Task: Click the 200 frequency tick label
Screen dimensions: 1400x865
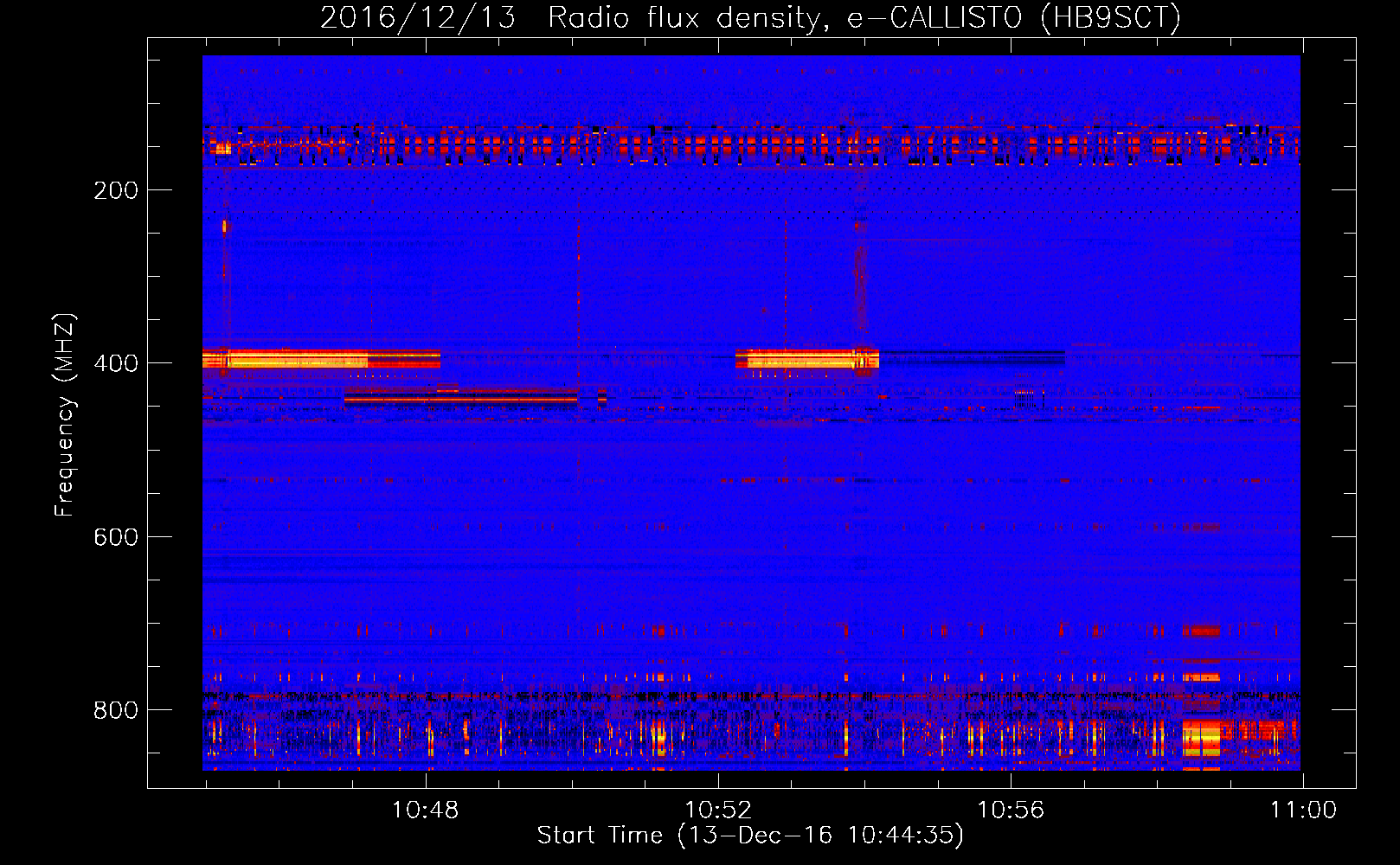Action: pos(116,190)
